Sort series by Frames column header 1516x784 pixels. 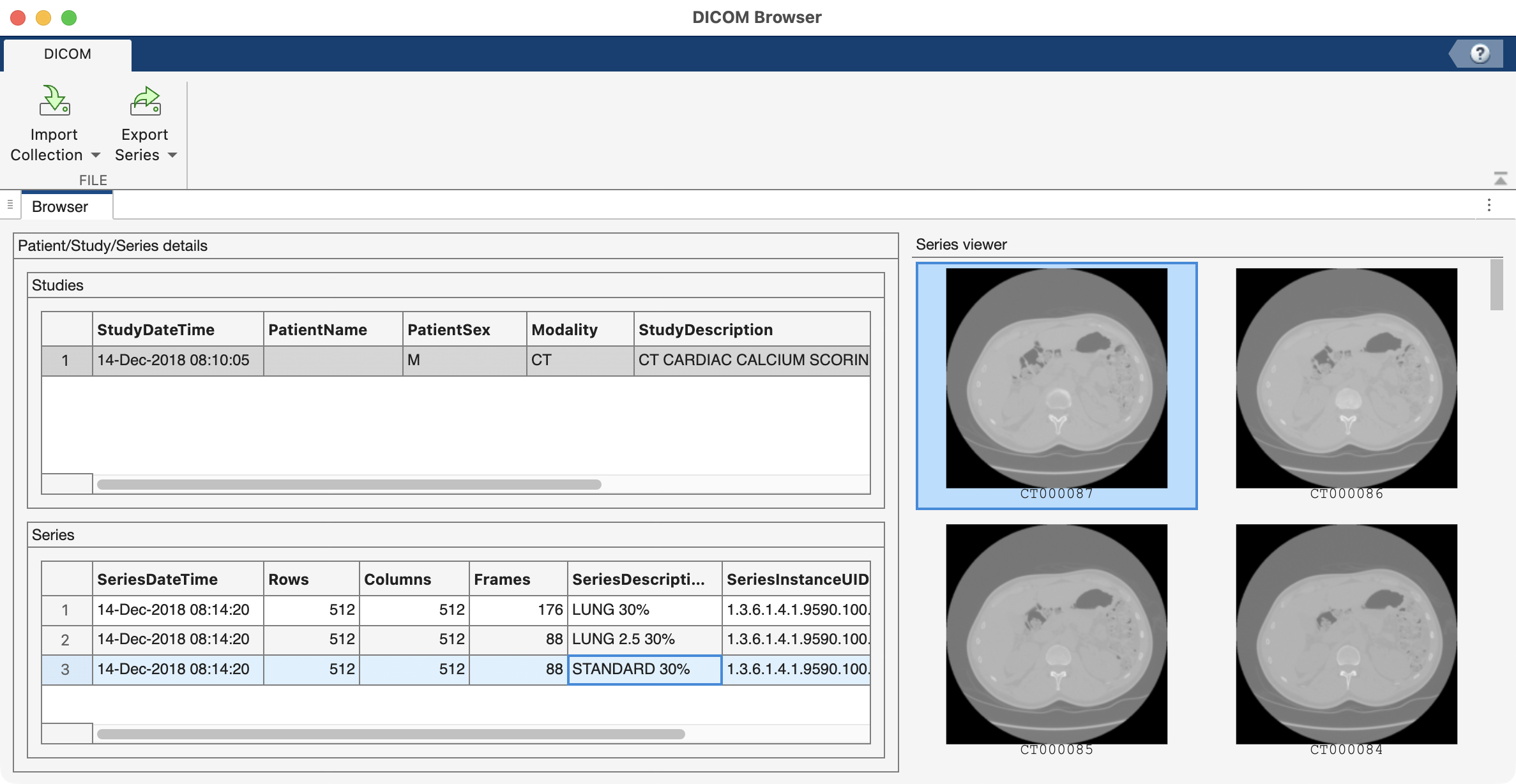pos(502,579)
